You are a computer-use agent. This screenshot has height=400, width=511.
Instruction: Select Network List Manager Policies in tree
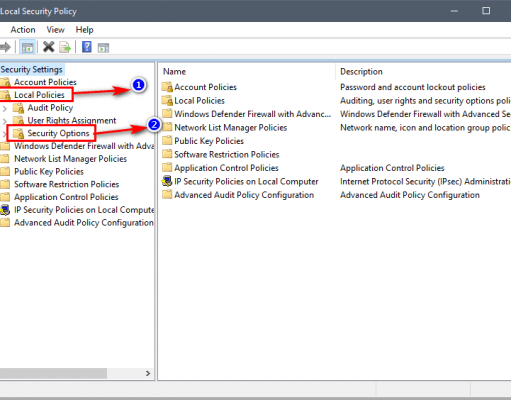(x=70, y=159)
